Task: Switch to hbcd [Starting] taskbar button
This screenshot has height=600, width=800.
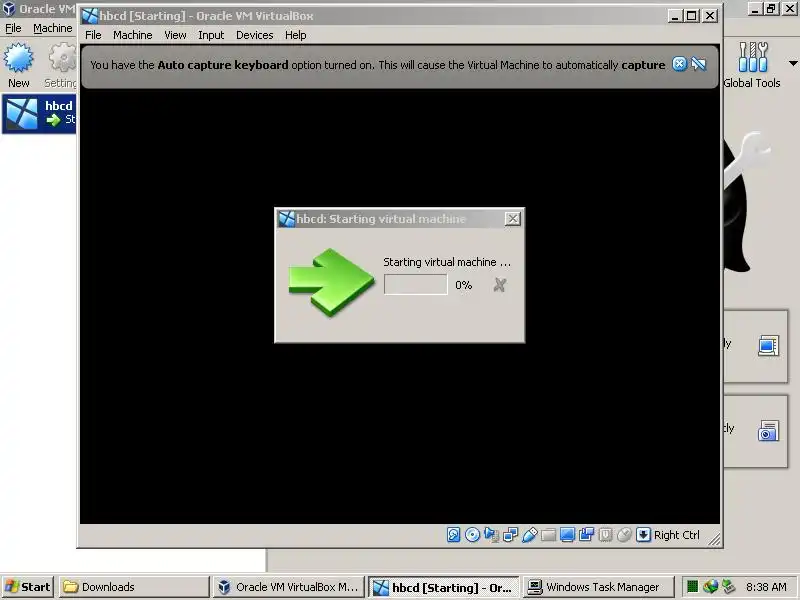Action: pyautogui.click(x=443, y=587)
